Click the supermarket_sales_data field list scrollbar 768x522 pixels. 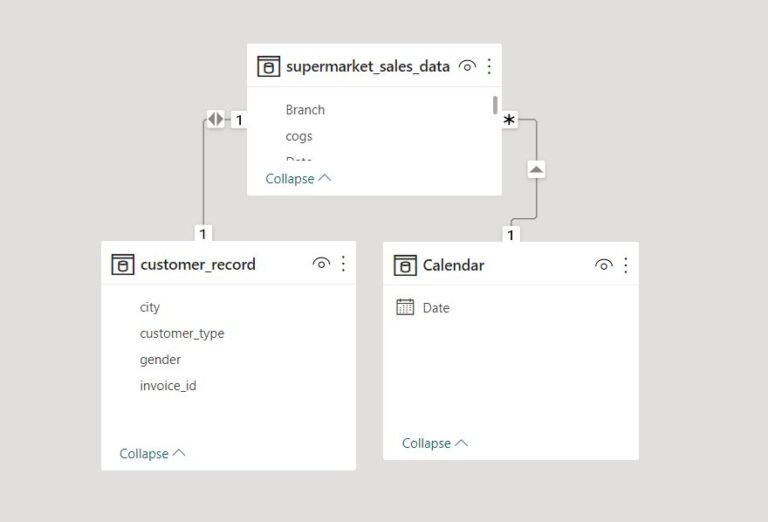(495, 105)
